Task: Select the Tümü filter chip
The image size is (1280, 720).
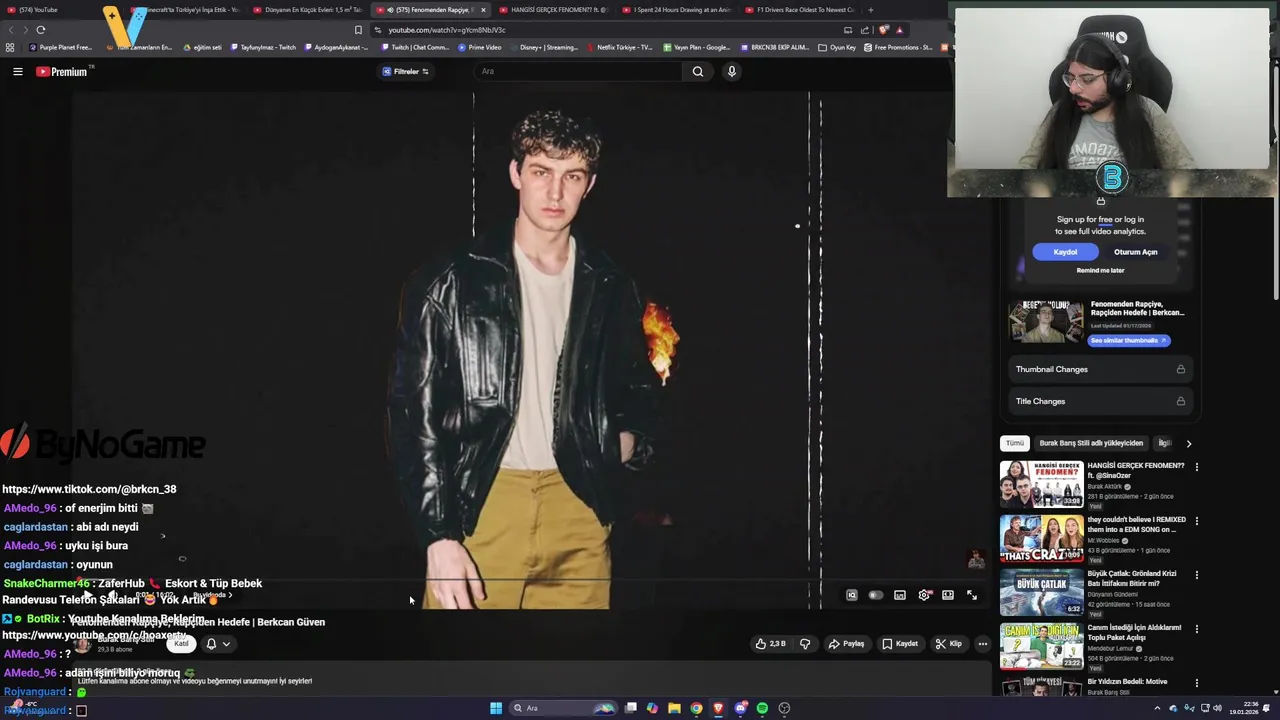Action: pyautogui.click(x=1015, y=443)
